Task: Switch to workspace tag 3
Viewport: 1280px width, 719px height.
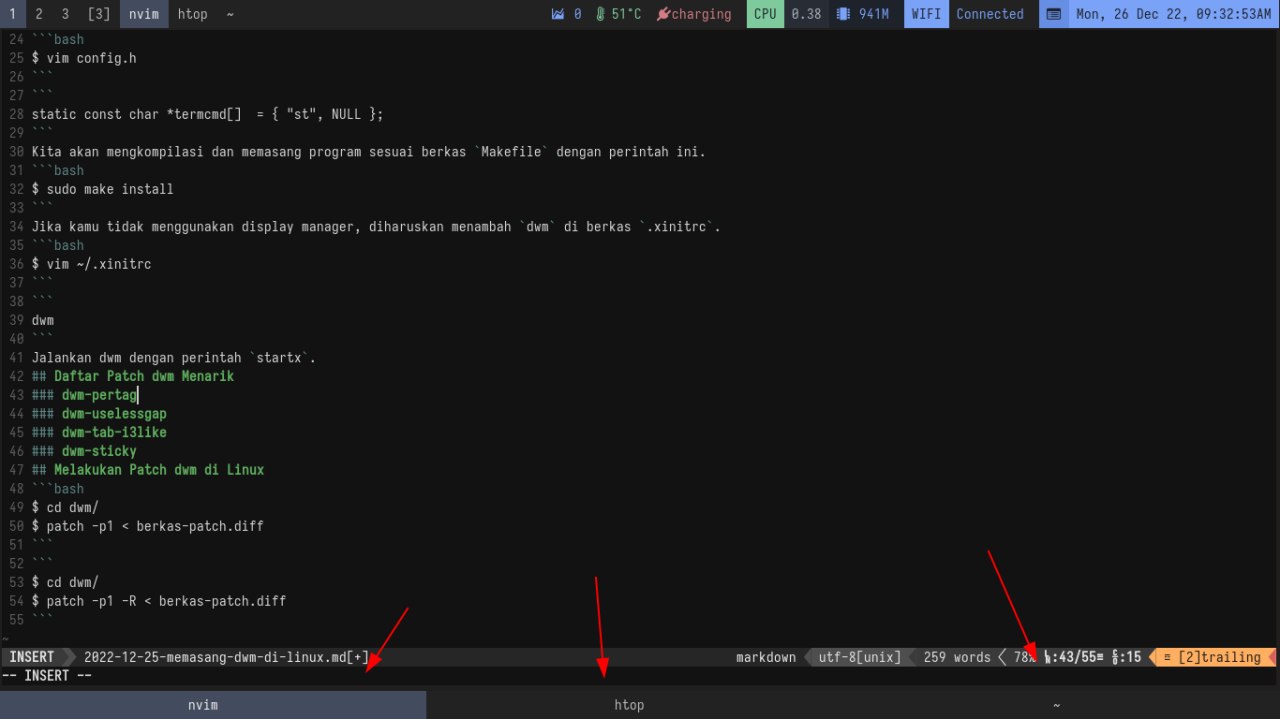Action: point(65,14)
